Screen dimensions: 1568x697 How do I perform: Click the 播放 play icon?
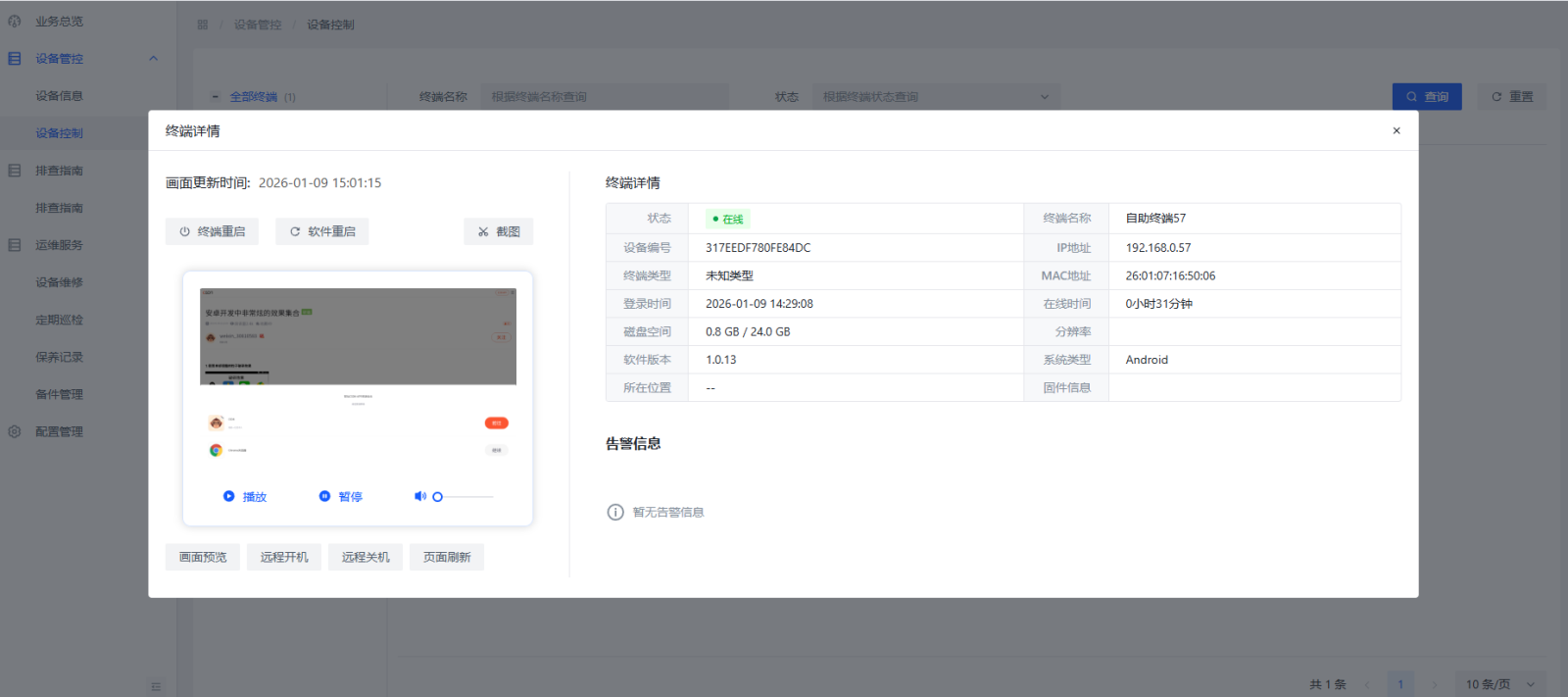click(228, 496)
